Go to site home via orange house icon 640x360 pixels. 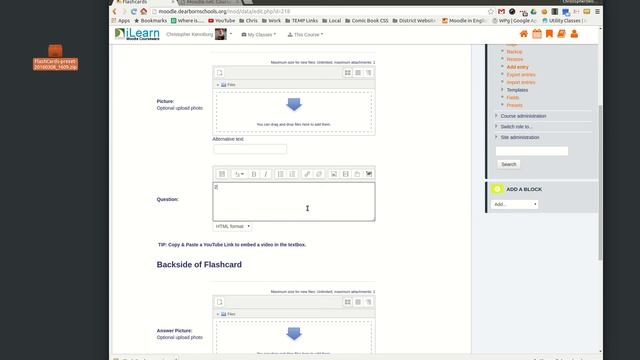[x=524, y=34]
